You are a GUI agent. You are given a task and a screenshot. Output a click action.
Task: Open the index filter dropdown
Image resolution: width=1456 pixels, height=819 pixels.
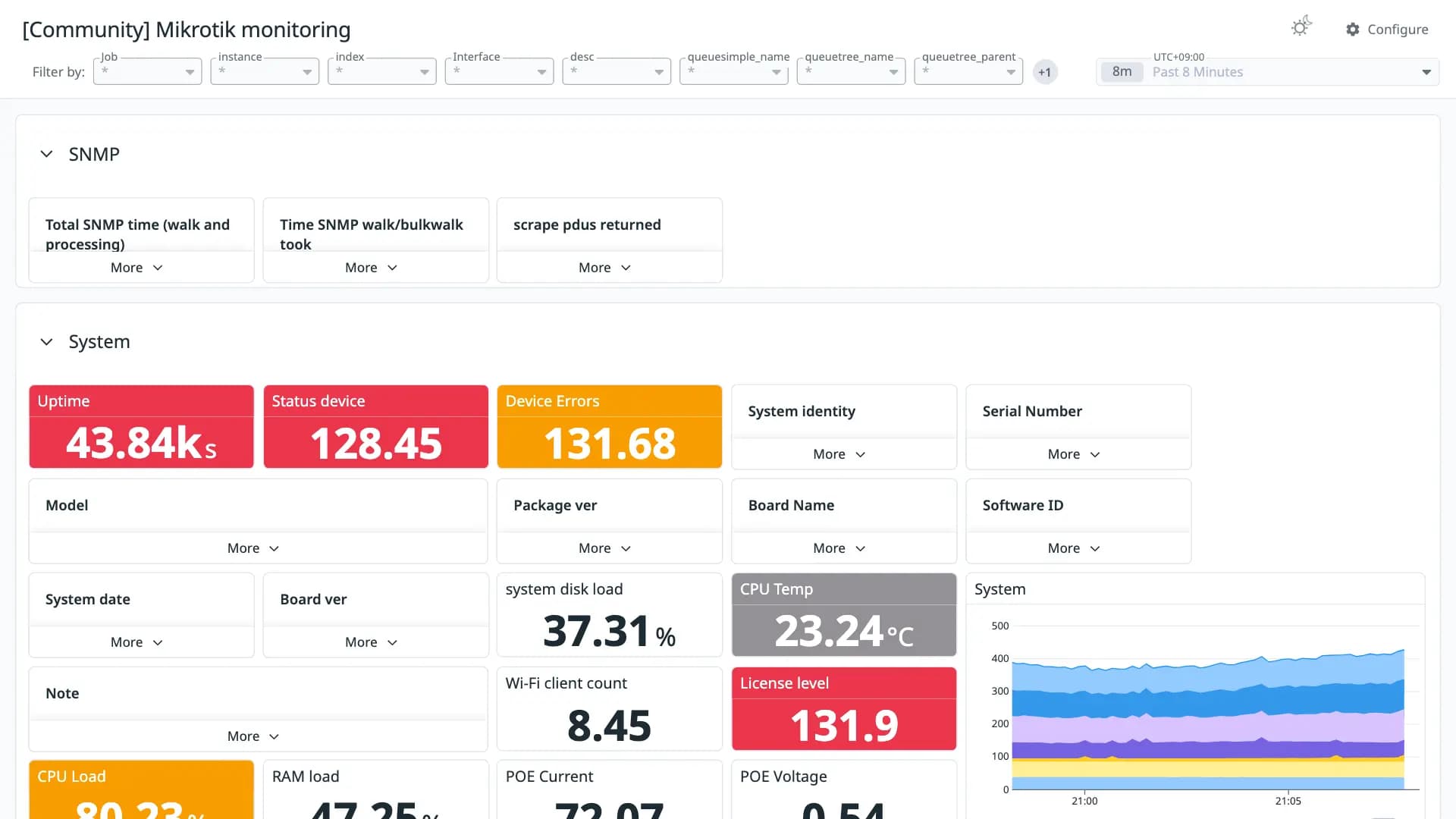coord(382,71)
